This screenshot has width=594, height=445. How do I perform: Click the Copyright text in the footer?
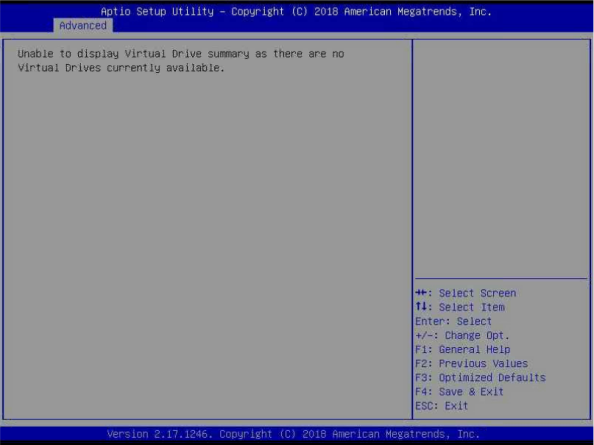[245, 434]
